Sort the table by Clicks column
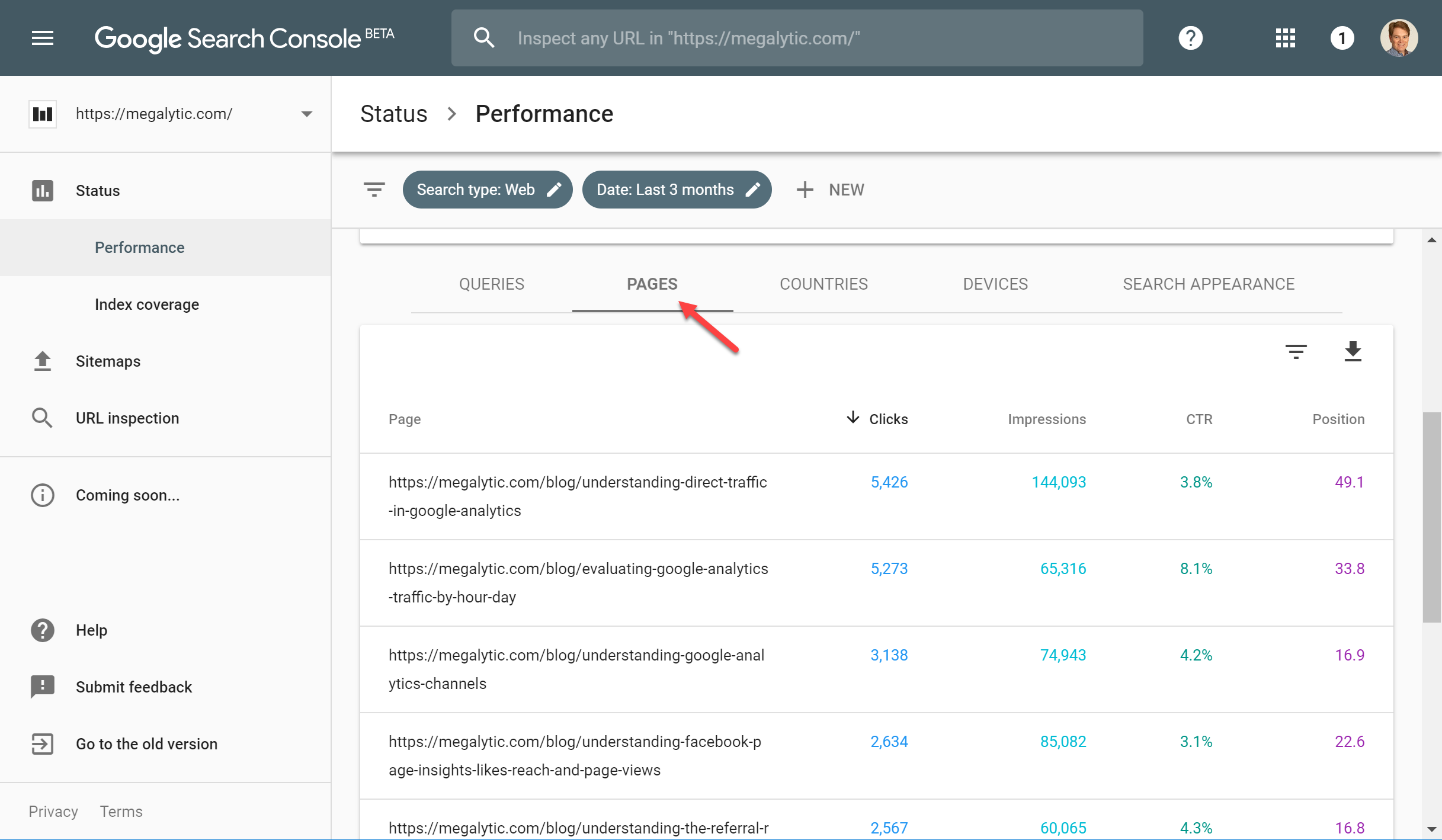 click(x=887, y=419)
